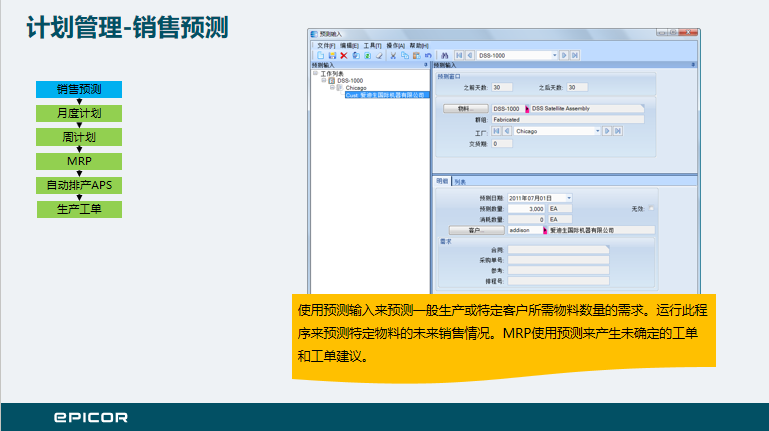This screenshot has width=769, height=431.
Task: Click first plant arrow beside Chicago
Action: click(x=496, y=131)
